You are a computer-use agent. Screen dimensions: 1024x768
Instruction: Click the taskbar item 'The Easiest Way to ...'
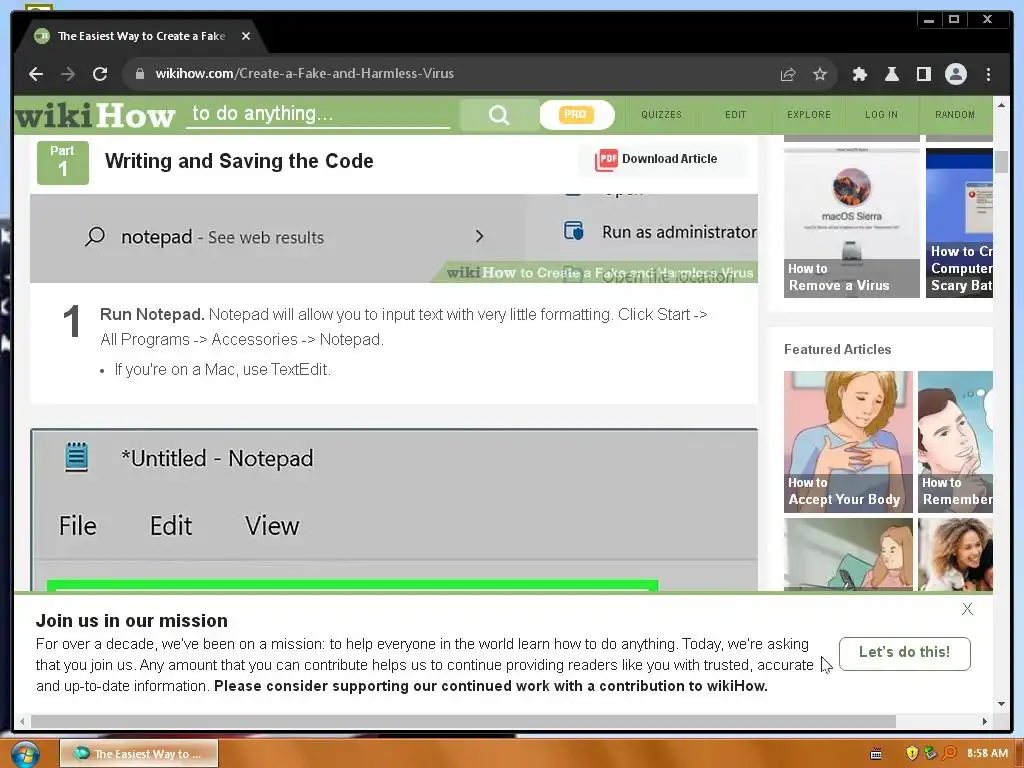[139, 754]
